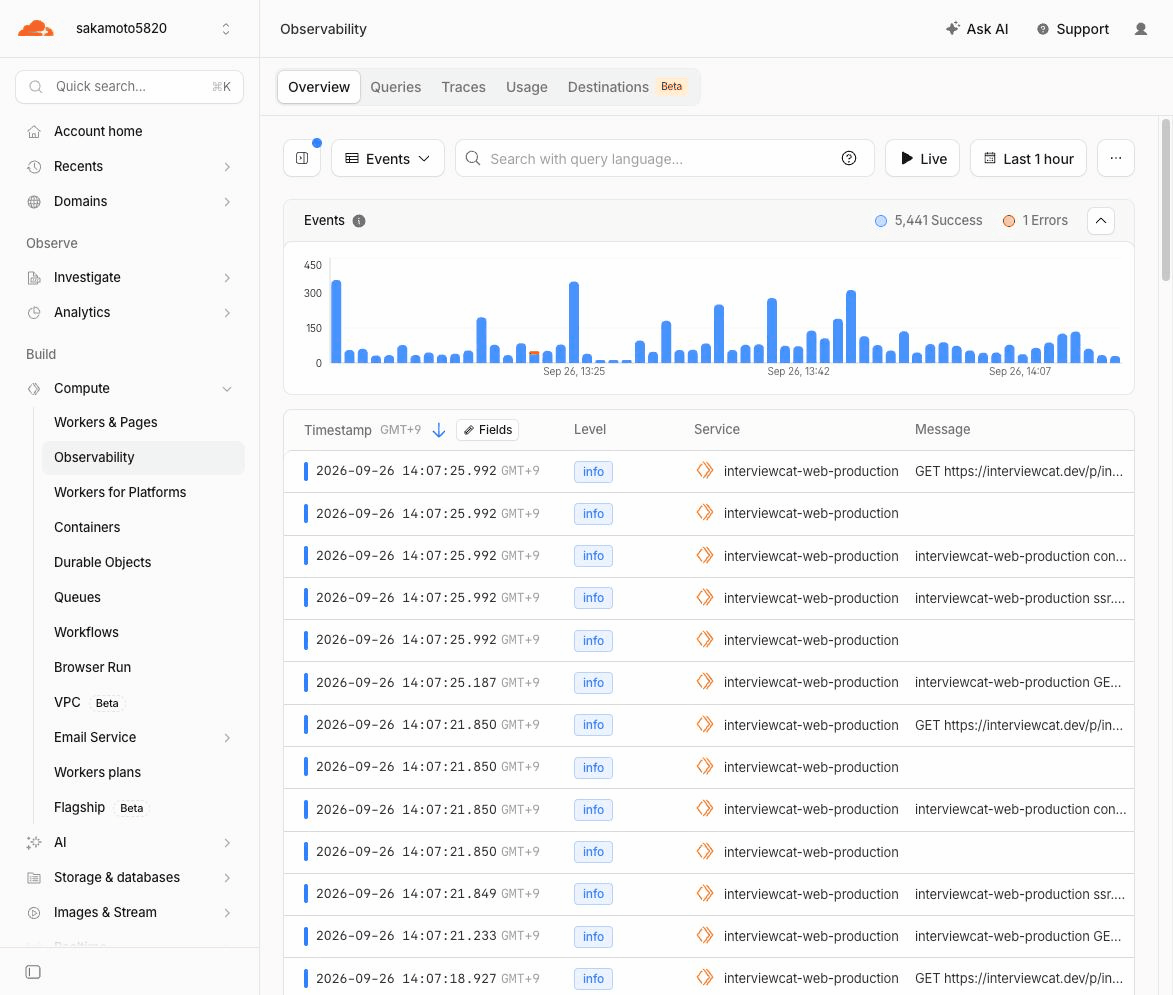
Task: Switch to the Traces tab
Action: tap(463, 87)
